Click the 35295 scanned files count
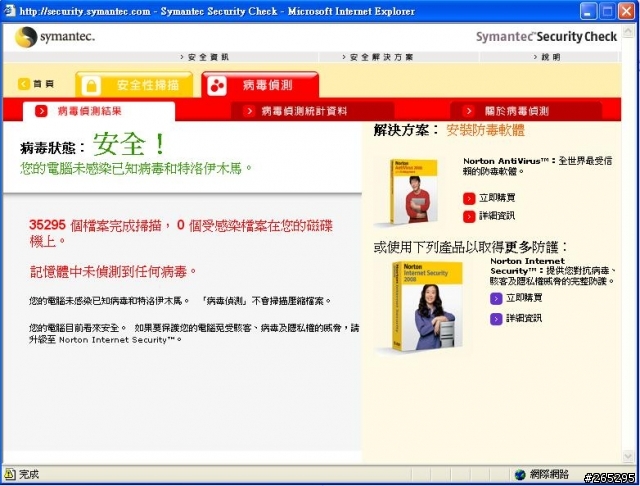The image size is (640, 486). tap(47, 225)
